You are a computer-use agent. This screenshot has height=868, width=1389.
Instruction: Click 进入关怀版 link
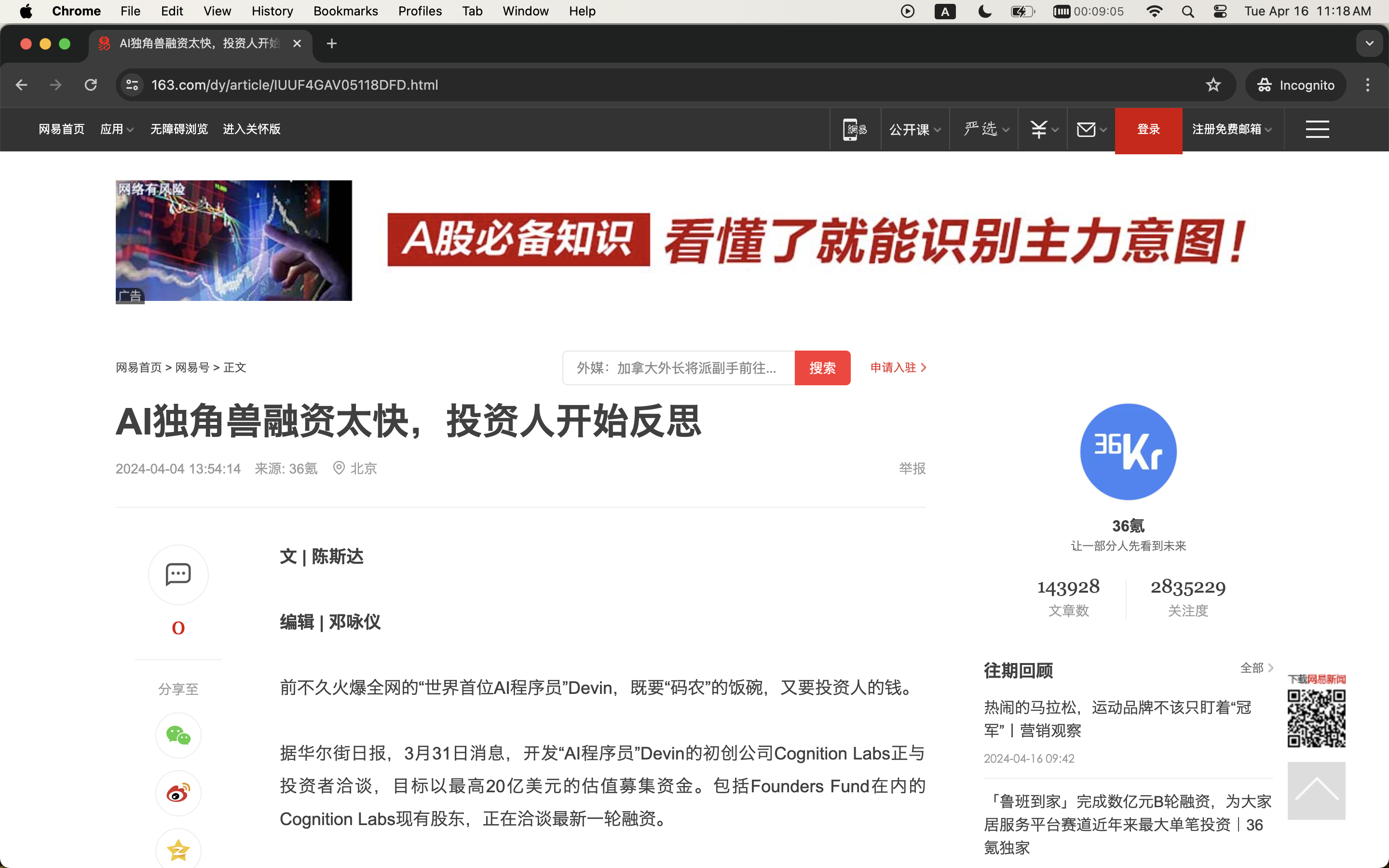tap(251, 129)
